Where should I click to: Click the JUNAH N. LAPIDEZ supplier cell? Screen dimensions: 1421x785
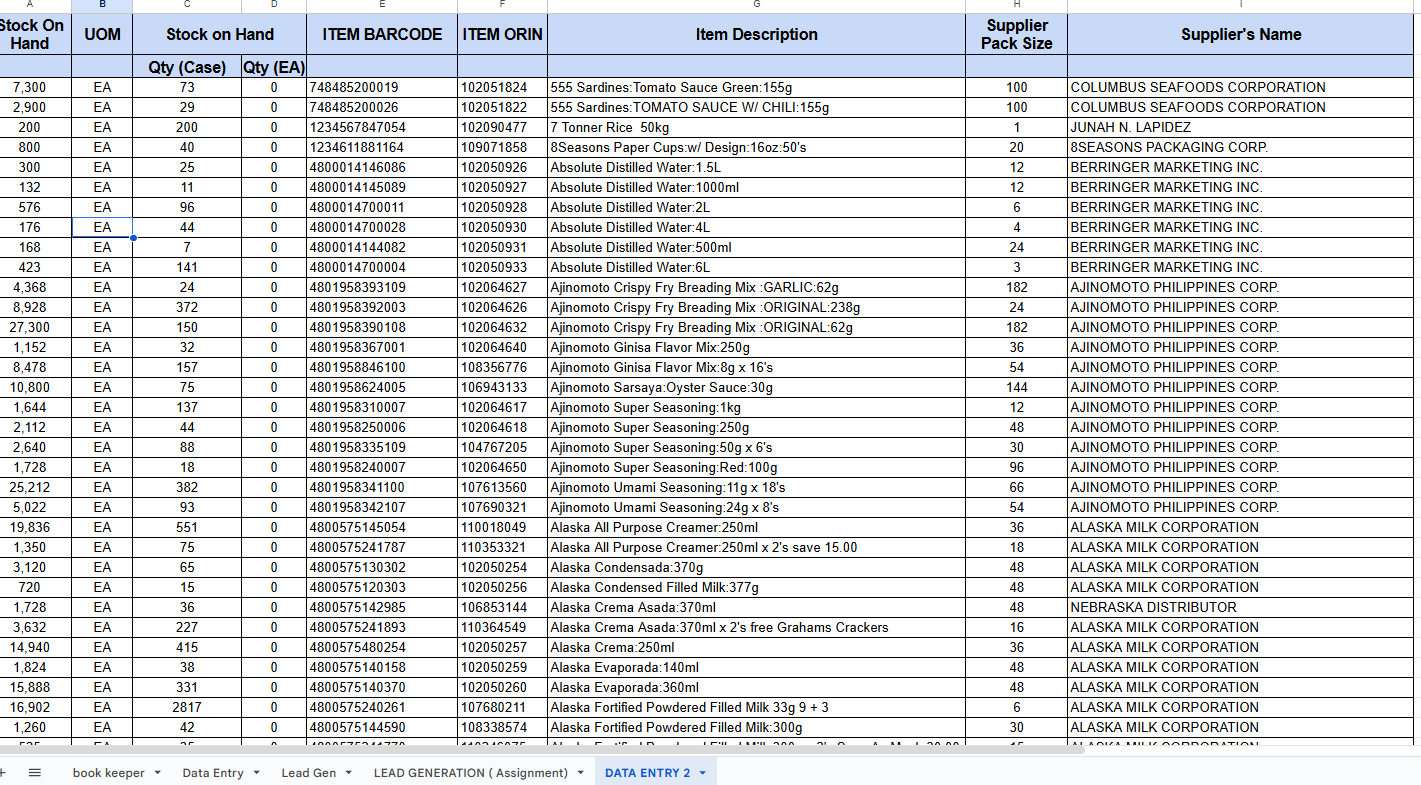coord(1241,127)
